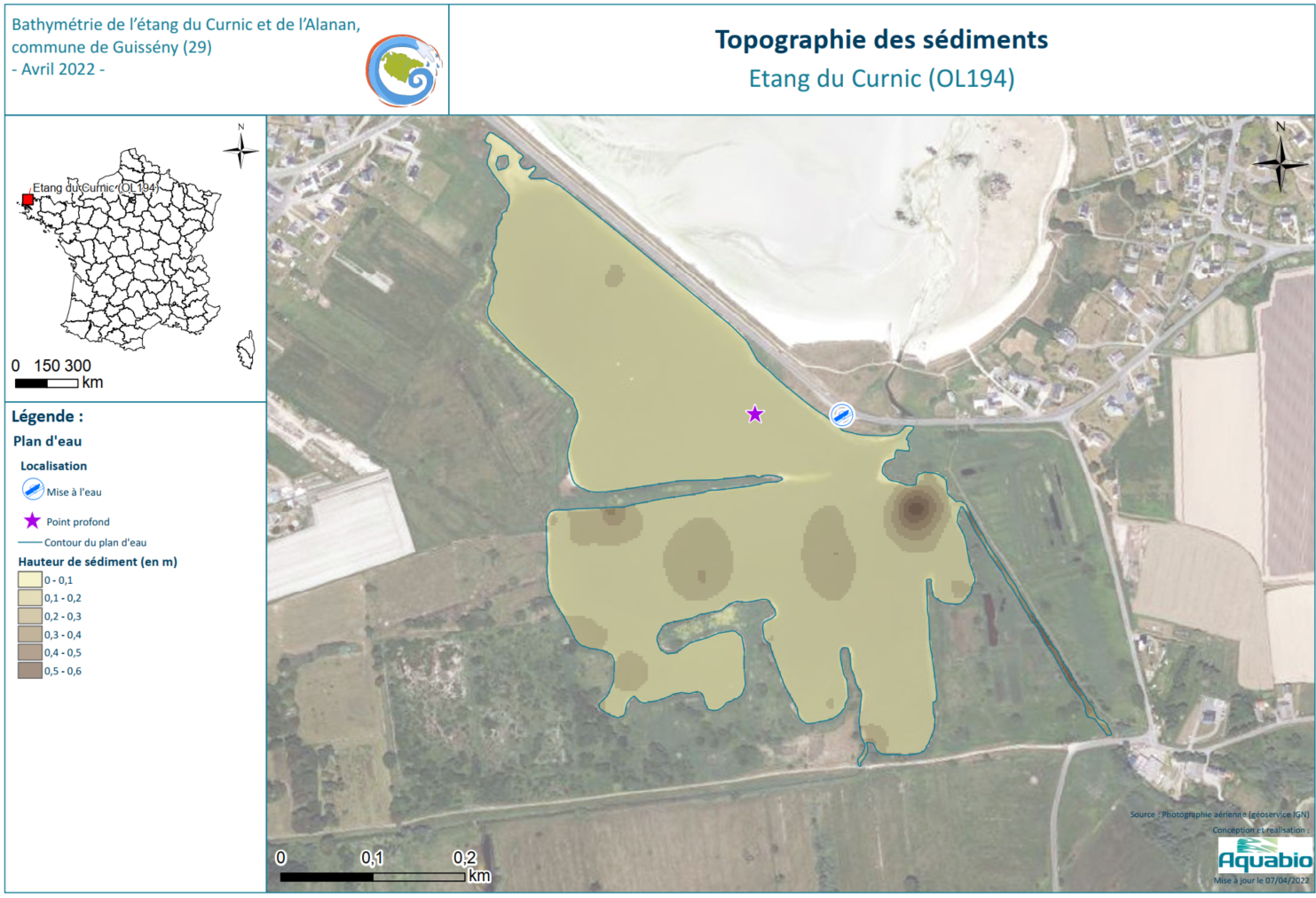Click the '0,1' label on main scale bar
Viewport: 1316px width, 898px height.
coord(373,858)
